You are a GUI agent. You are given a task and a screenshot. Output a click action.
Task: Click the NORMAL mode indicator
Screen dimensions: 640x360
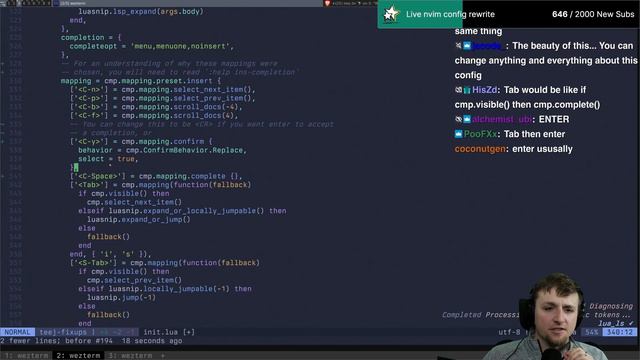[17, 332]
